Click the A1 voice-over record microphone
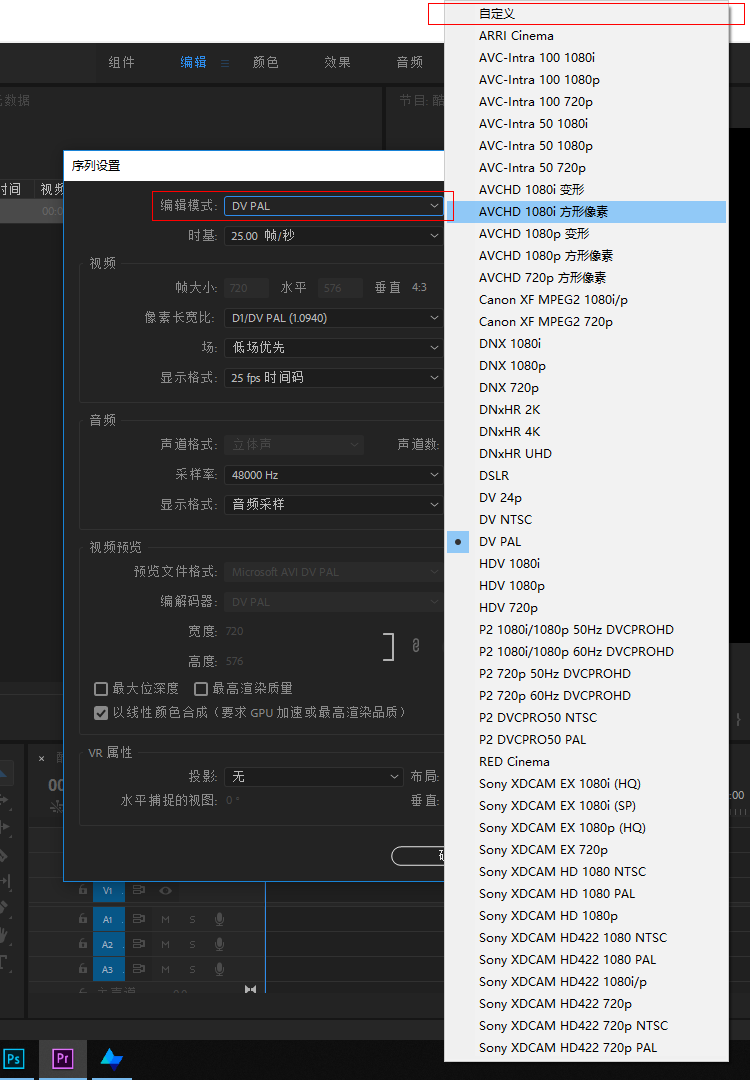This screenshot has height=1080, width=750. coord(219,919)
